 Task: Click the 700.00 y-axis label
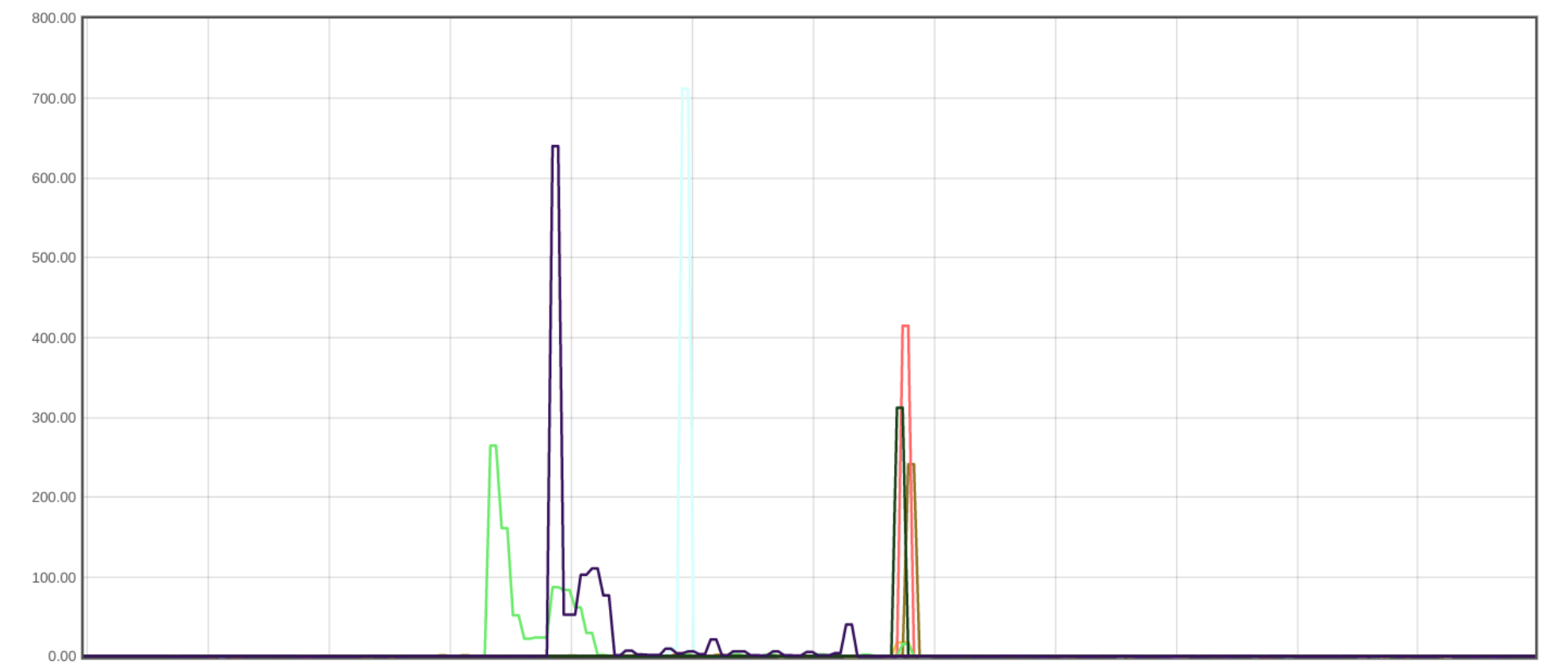pyautogui.click(x=54, y=99)
